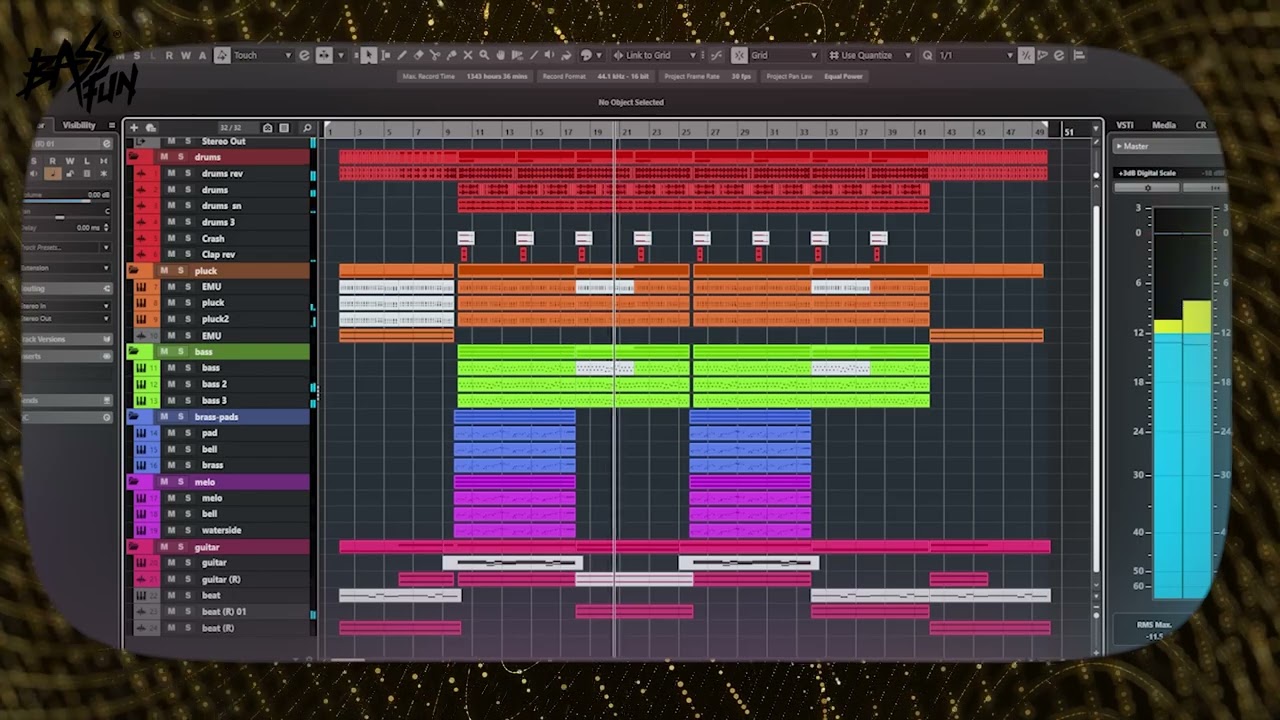Open the VSTi tab

coord(1125,125)
